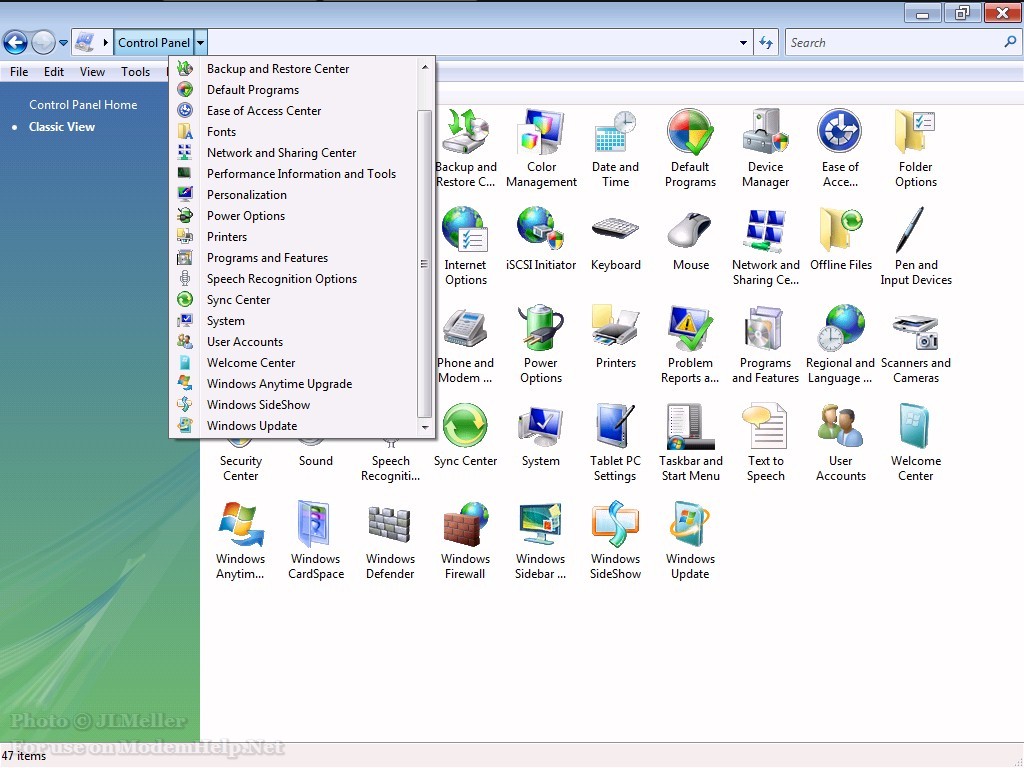Open the Tools menu
This screenshot has height=768, width=1024.
135,72
